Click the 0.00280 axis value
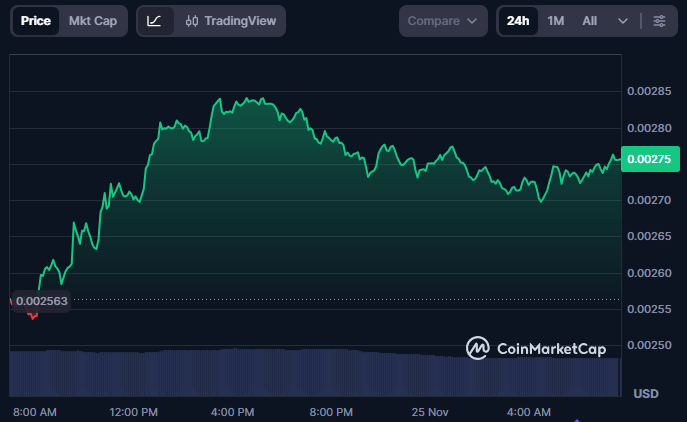The height and width of the screenshot is (422, 687). tap(649, 128)
